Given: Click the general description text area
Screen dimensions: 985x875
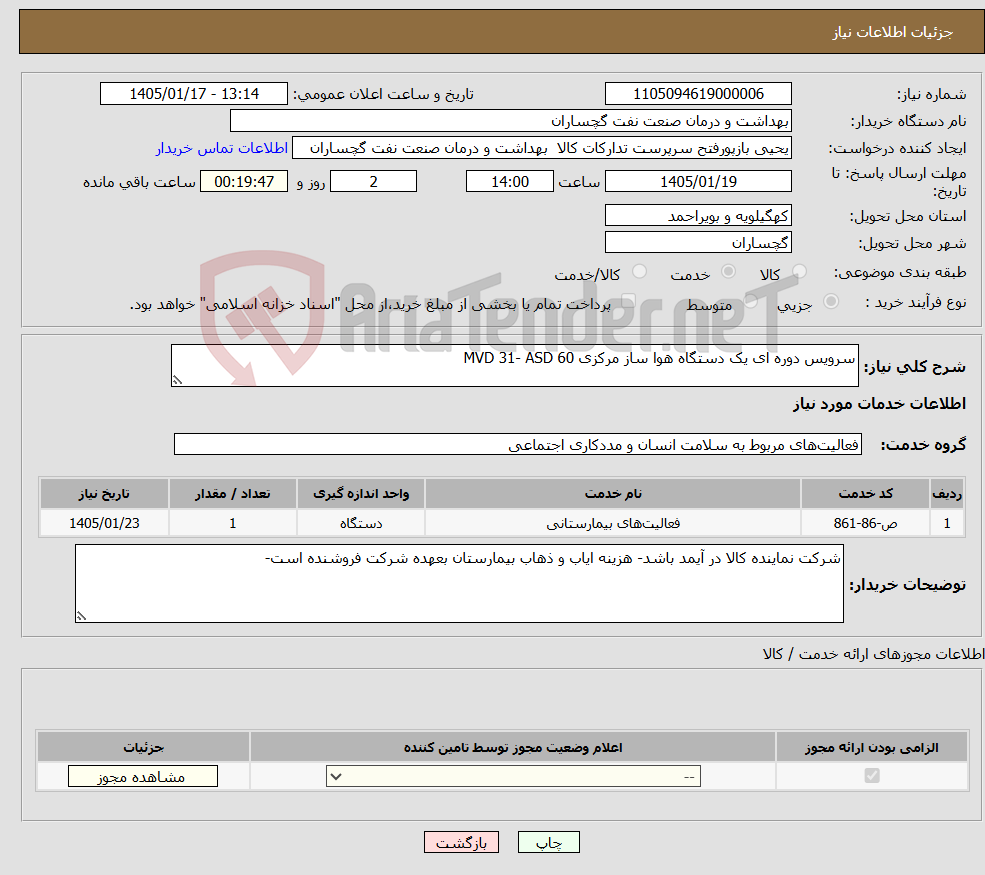Looking at the screenshot, I should pos(514,365).
